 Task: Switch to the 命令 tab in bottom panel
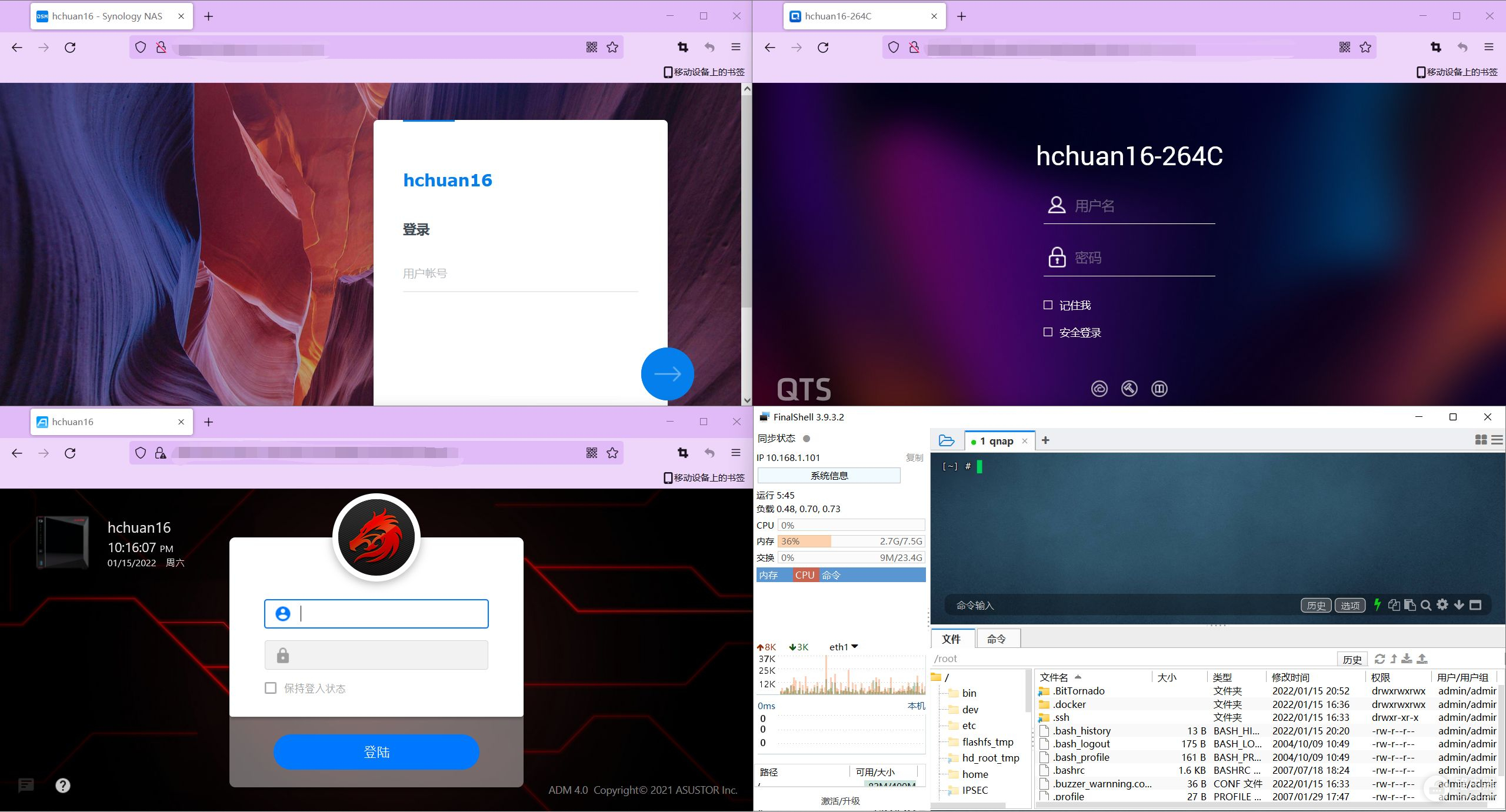tap(996, 639)
